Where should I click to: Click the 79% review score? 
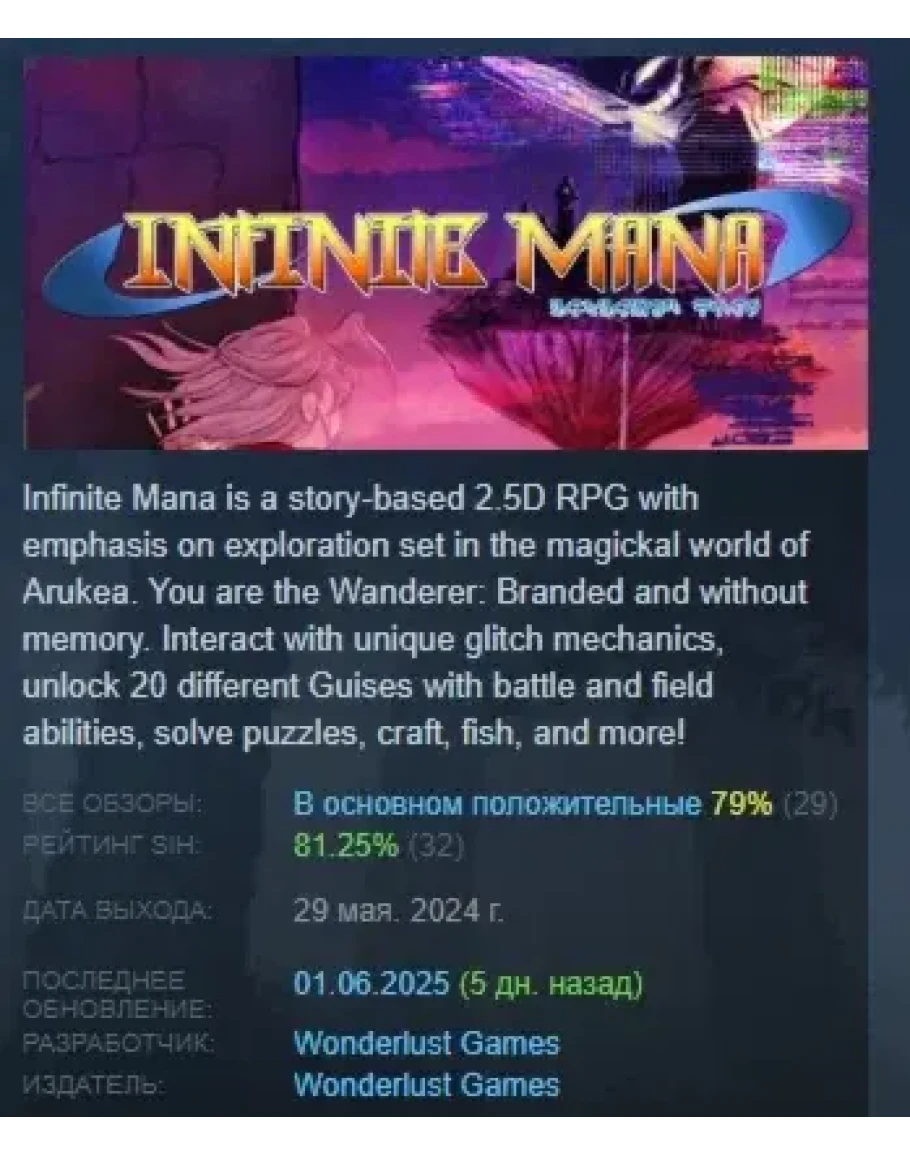[741, 804]
